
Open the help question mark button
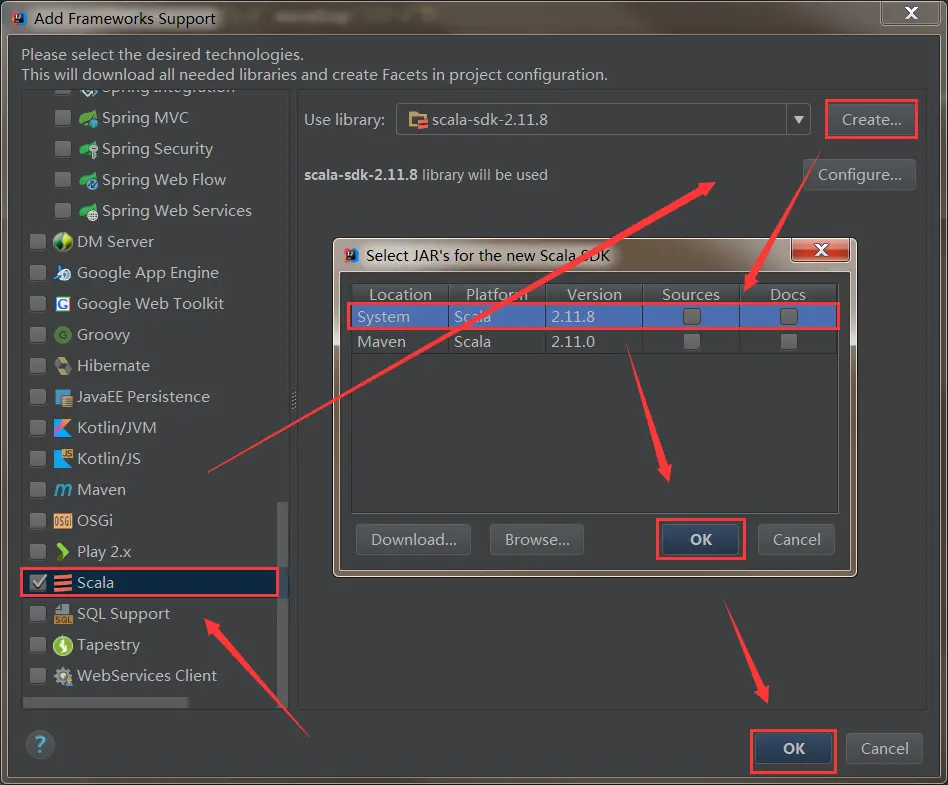[40, 744]
